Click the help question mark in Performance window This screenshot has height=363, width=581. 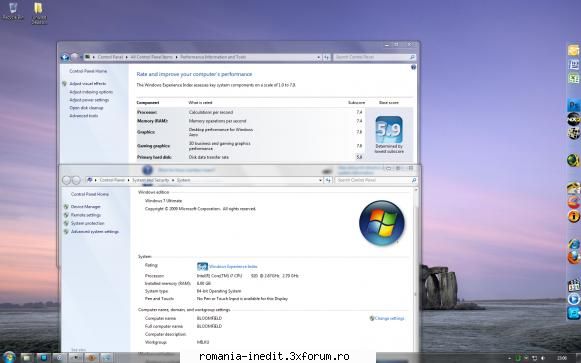414,67
